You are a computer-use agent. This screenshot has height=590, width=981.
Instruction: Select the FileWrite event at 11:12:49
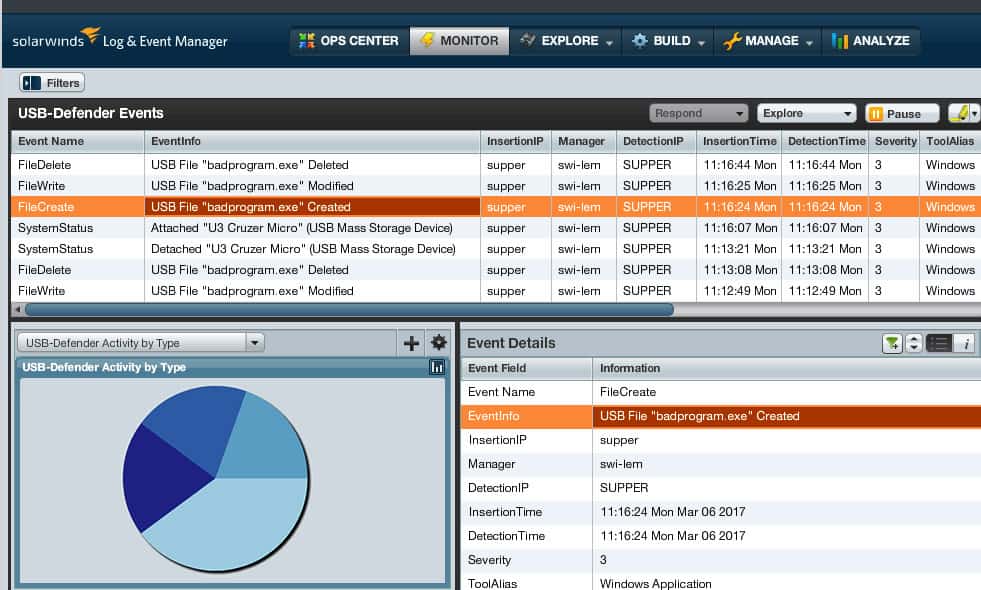click(x=496, y=291)
